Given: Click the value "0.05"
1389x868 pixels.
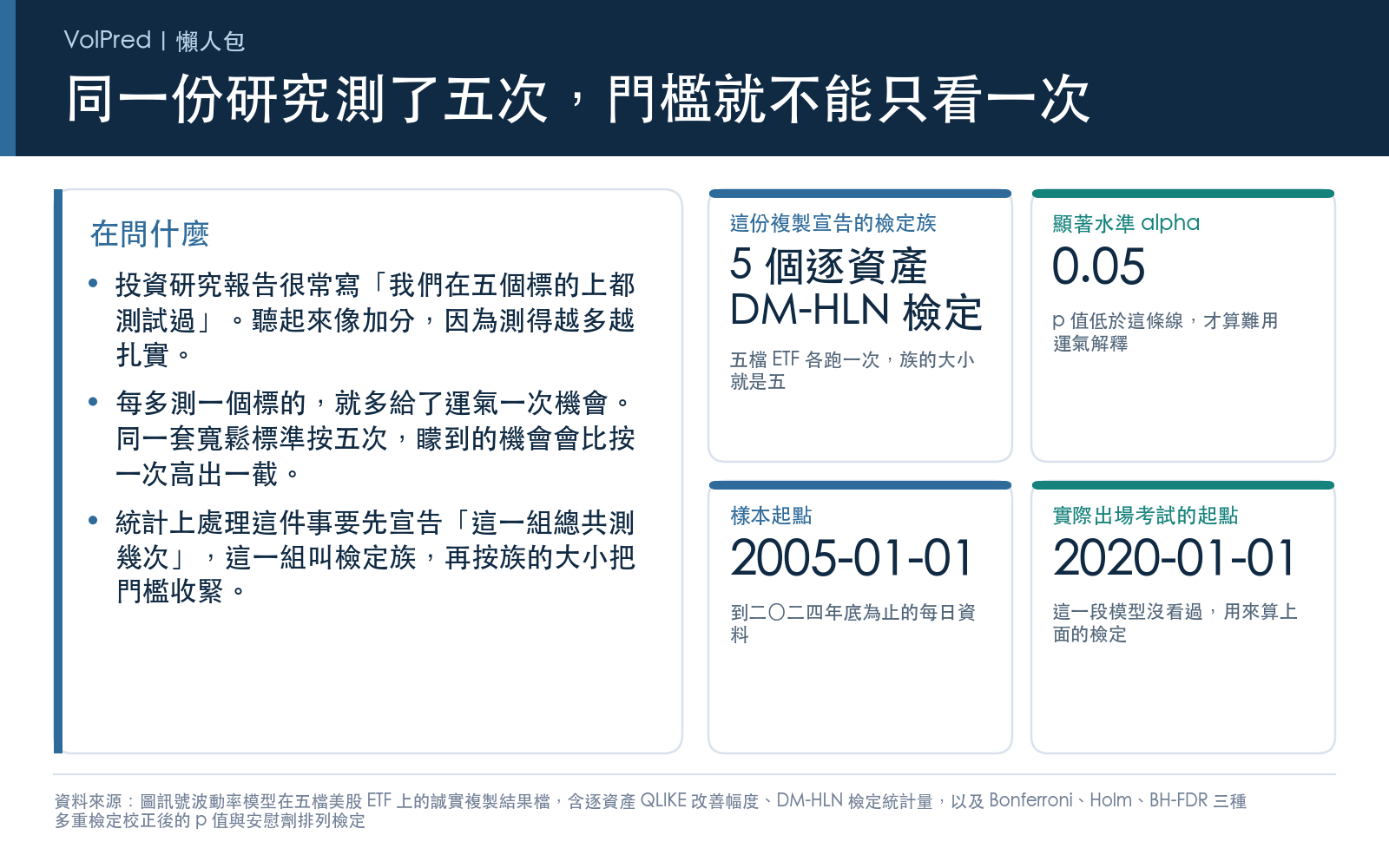Looking at the screenshot, I should click(x=1099, y=266).
